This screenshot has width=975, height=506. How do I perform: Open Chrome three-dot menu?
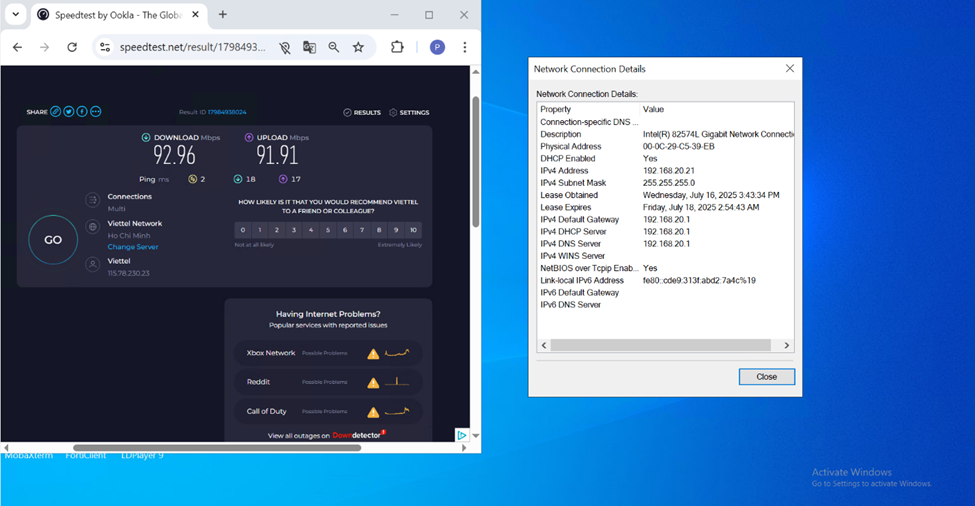[465, 47]
